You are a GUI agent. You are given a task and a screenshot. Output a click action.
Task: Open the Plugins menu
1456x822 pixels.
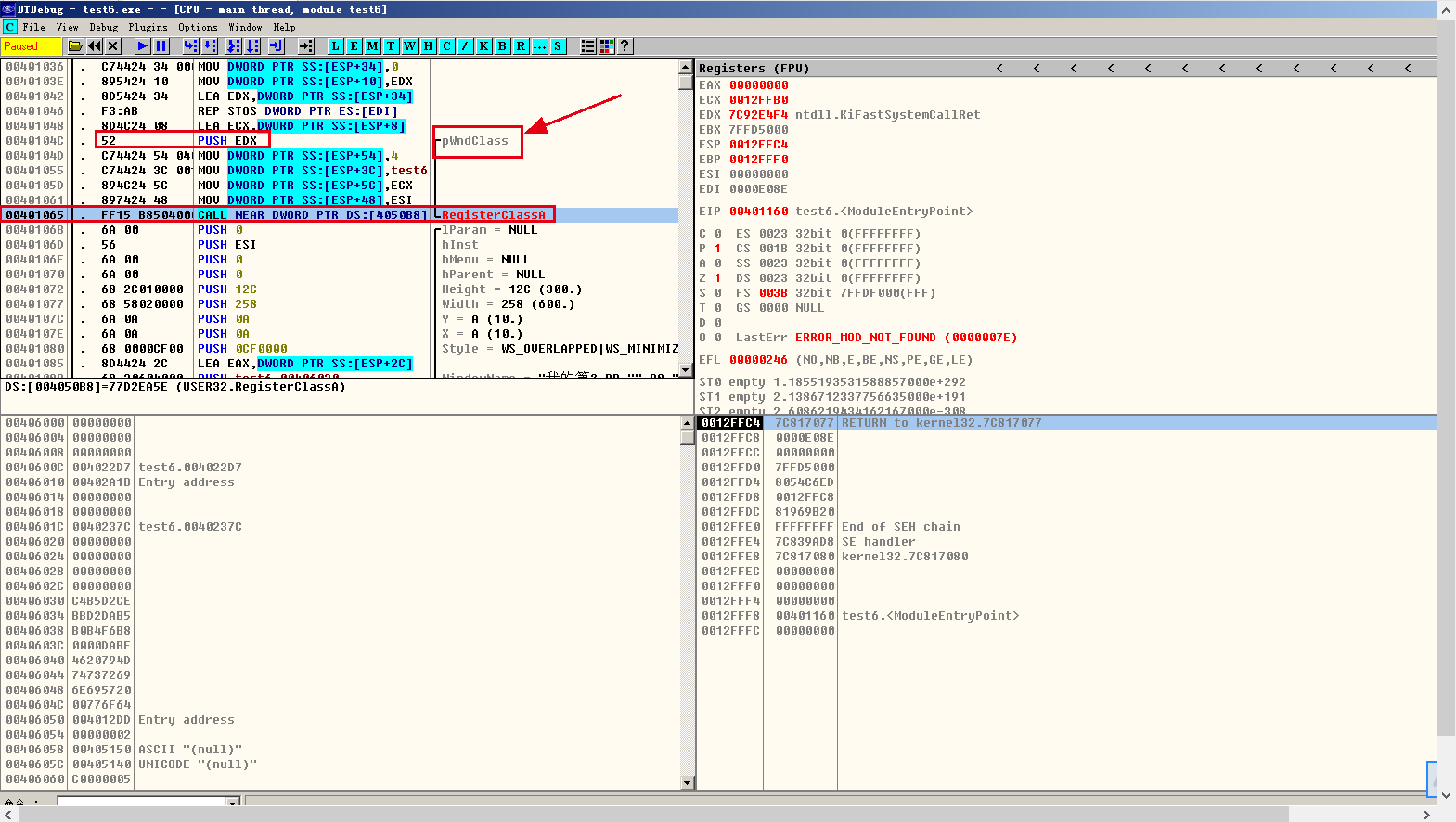(148, 27)
